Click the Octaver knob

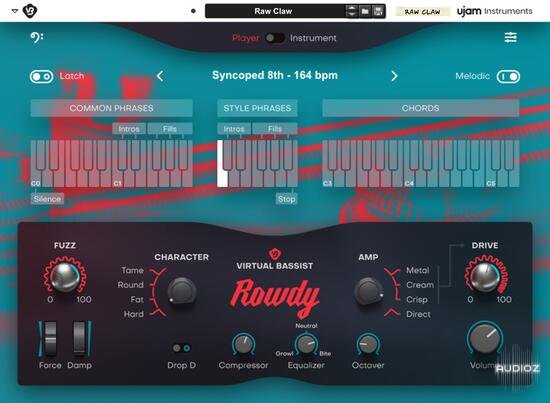point(368,344)
